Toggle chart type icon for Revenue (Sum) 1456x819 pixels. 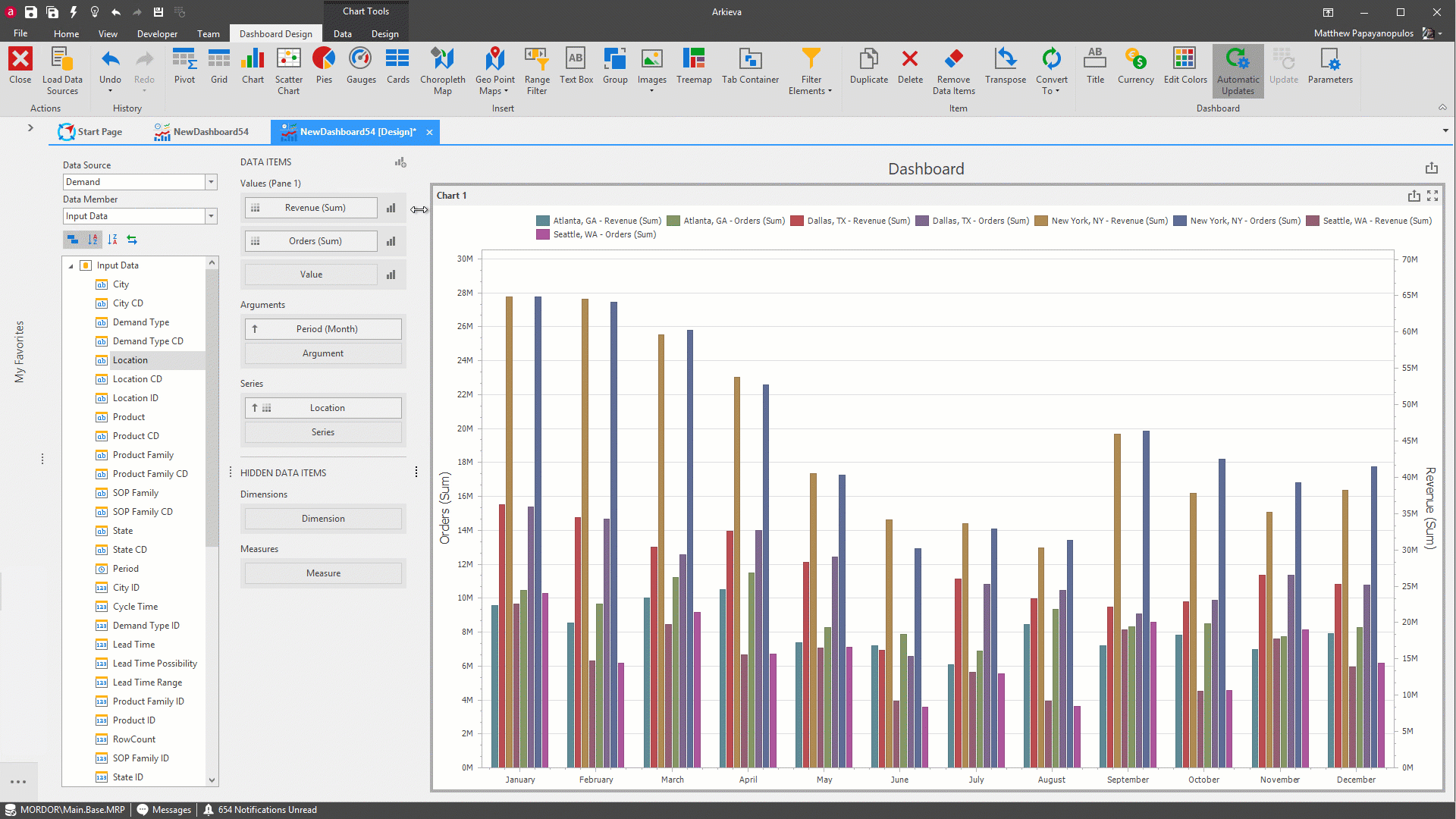click(x=391, y=208)
